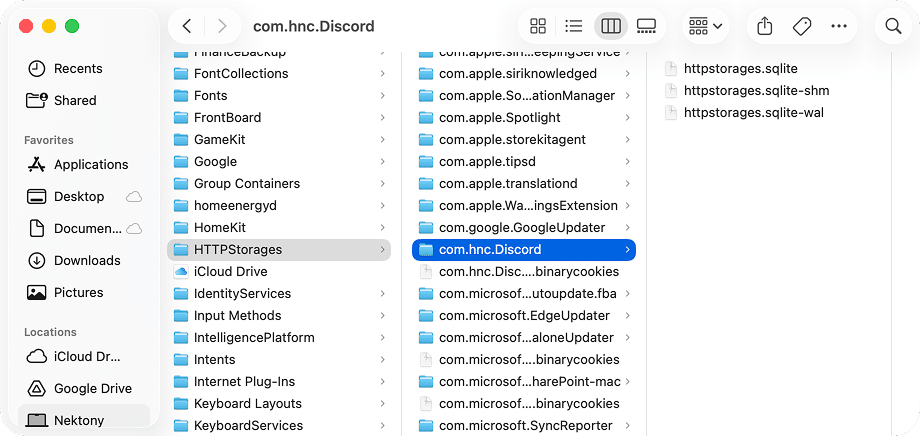Select the FontCollections folder
The height and width of the screenshot is (436, 920).
pyautogui.click(x=279, y=73)
